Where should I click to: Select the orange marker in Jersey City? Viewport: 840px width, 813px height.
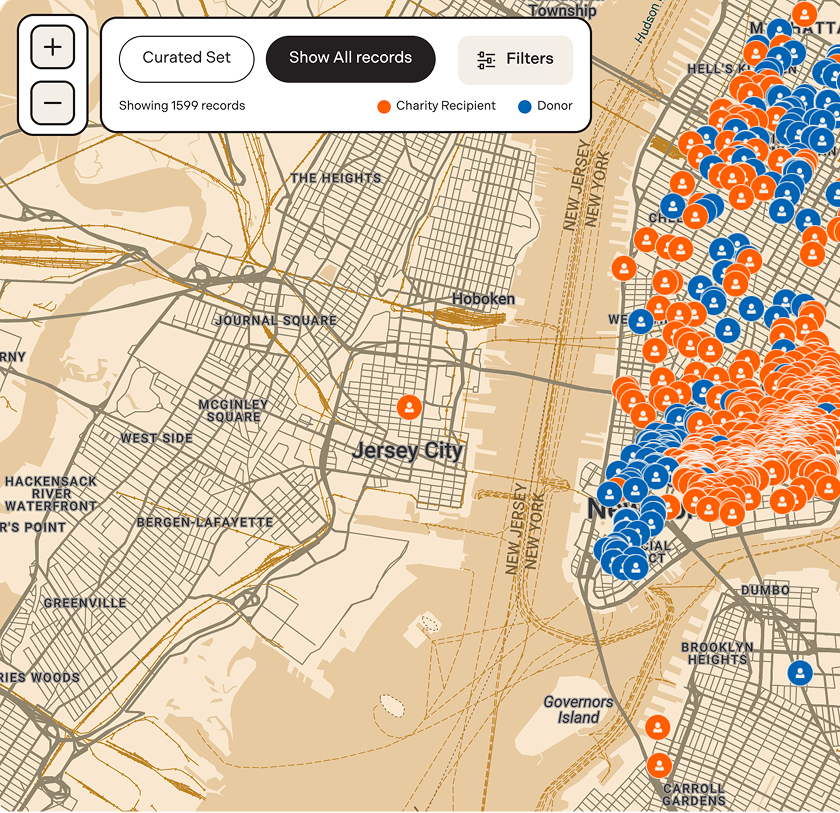click(409, 408)
